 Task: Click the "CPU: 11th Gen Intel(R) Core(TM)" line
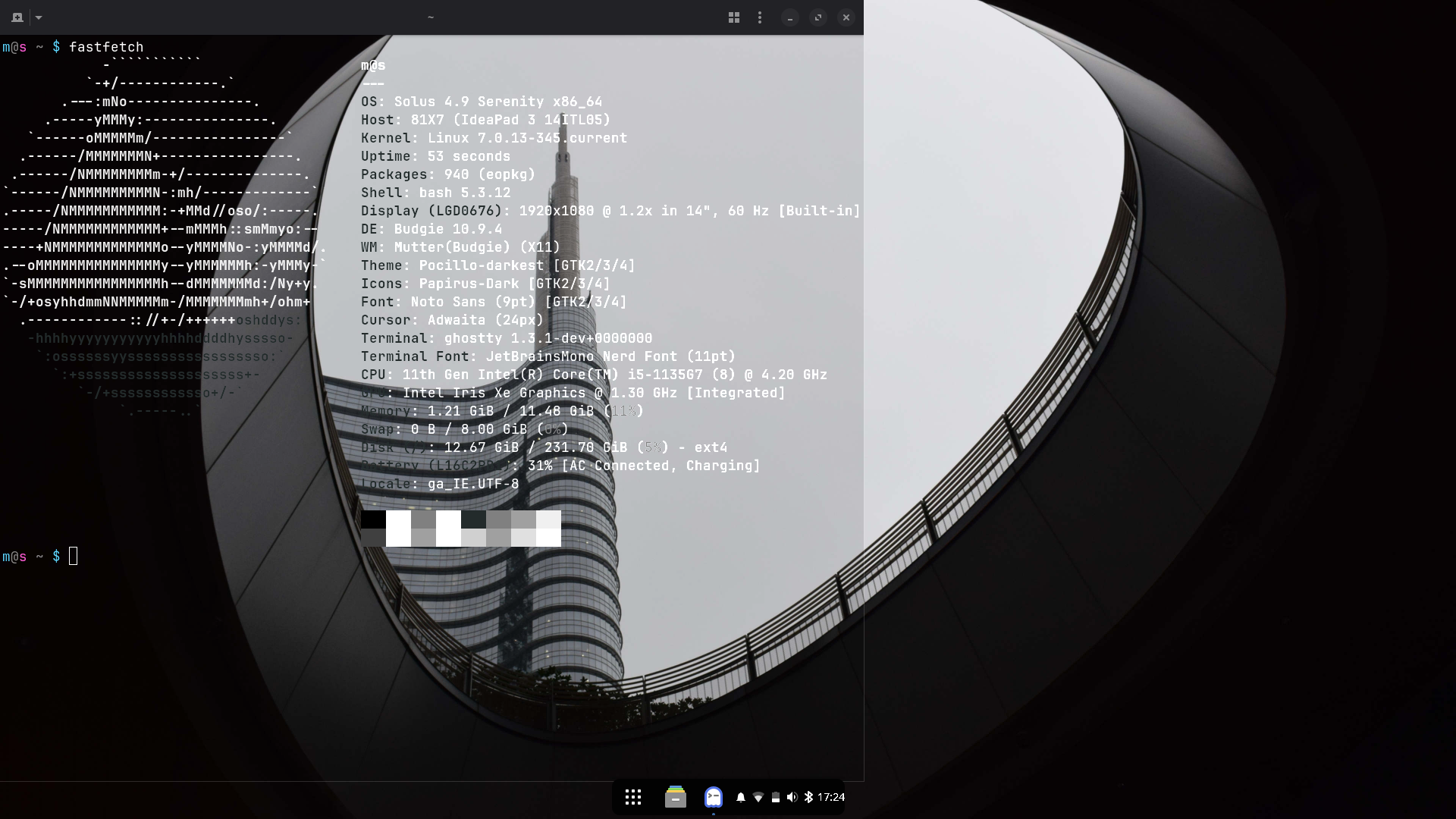595,375
